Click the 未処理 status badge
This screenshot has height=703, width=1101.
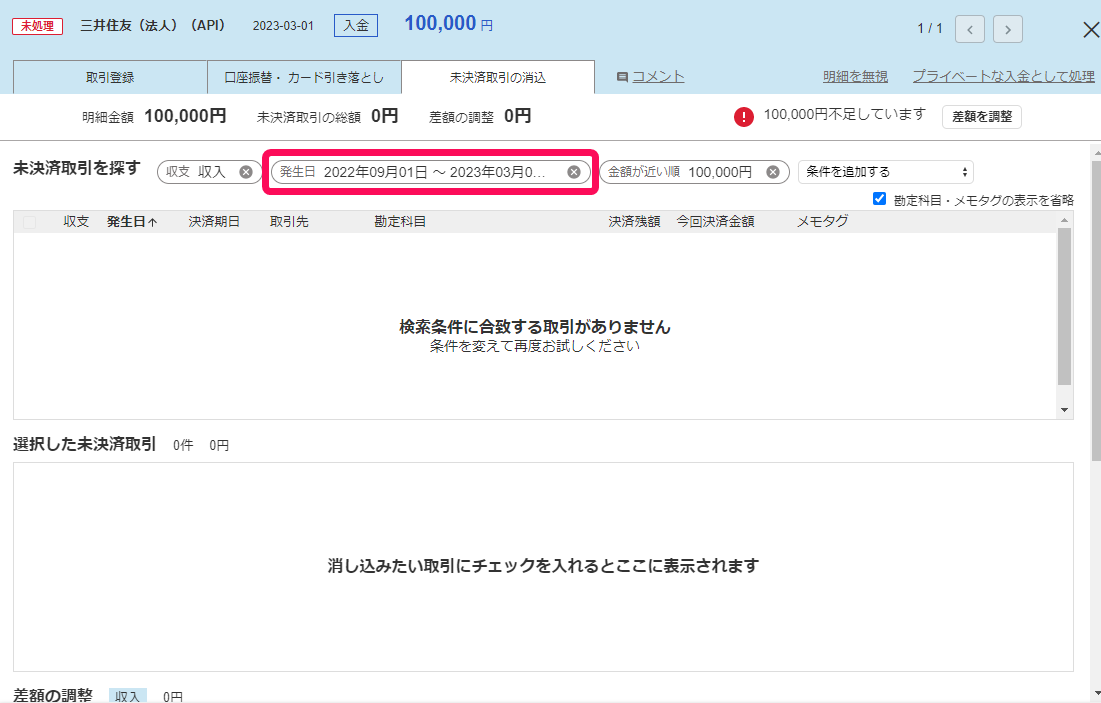tap(37, 26)
